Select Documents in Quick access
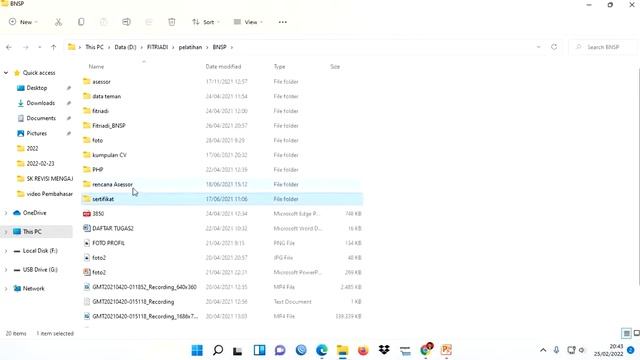The image size is (640, 360). [40, 118]
